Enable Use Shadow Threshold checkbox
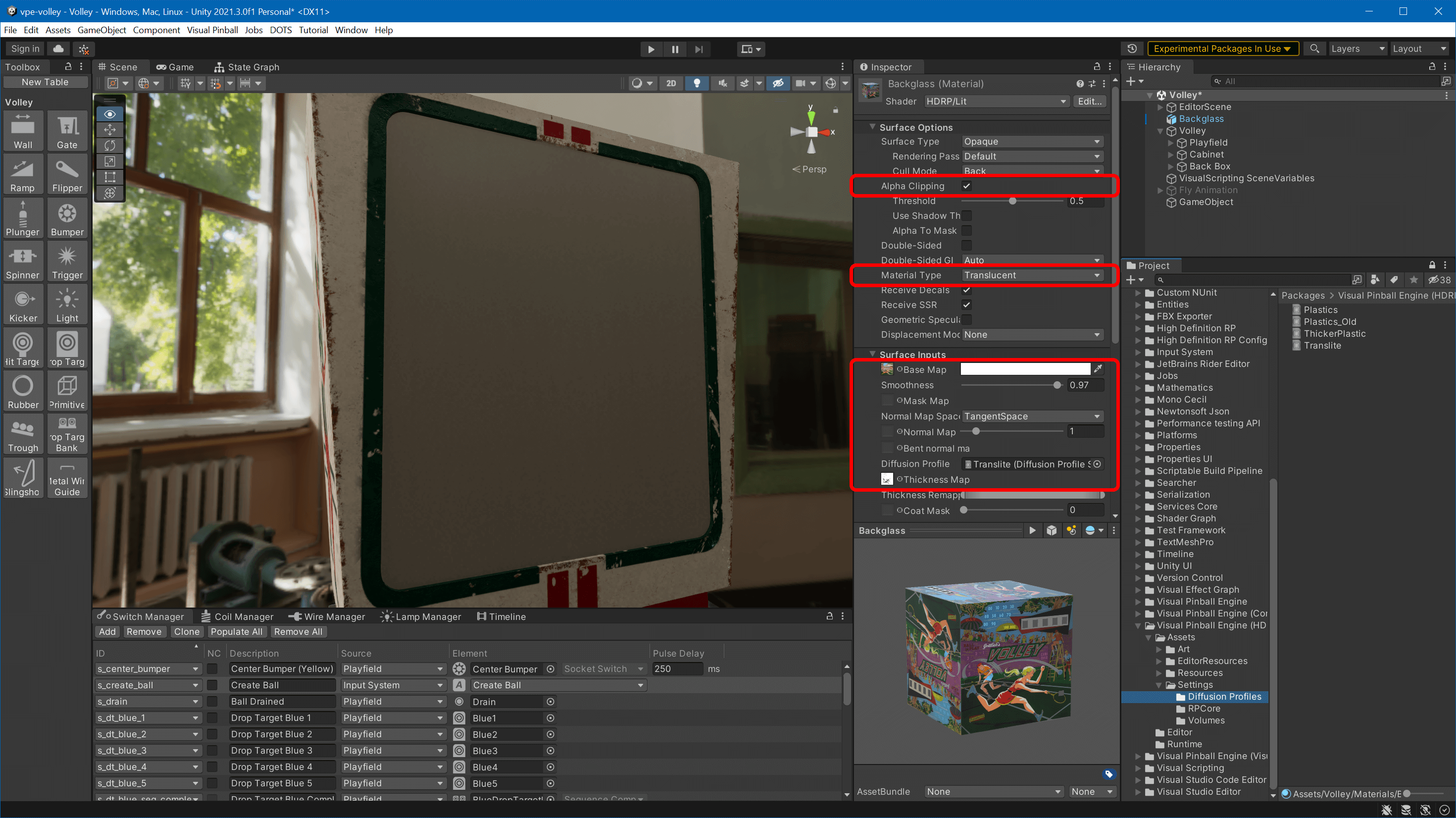The image size is (1456, 818). (966, 215)
